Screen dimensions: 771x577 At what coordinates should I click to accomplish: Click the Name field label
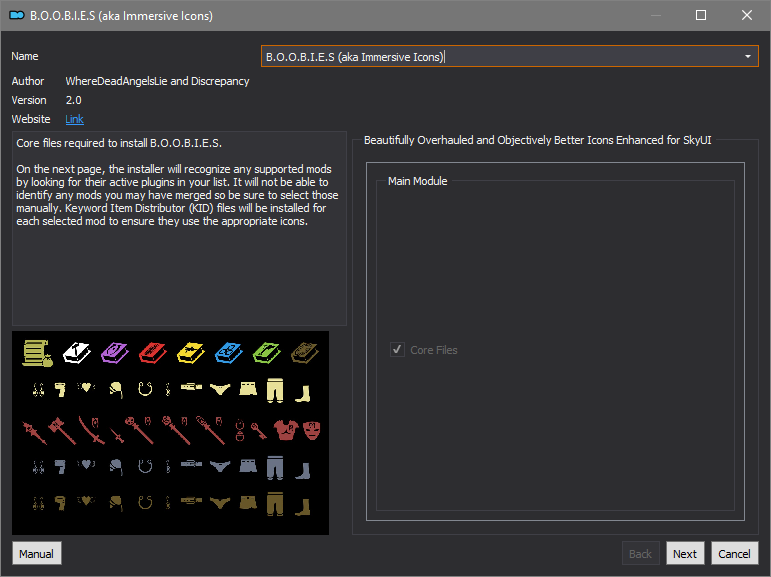25,56
